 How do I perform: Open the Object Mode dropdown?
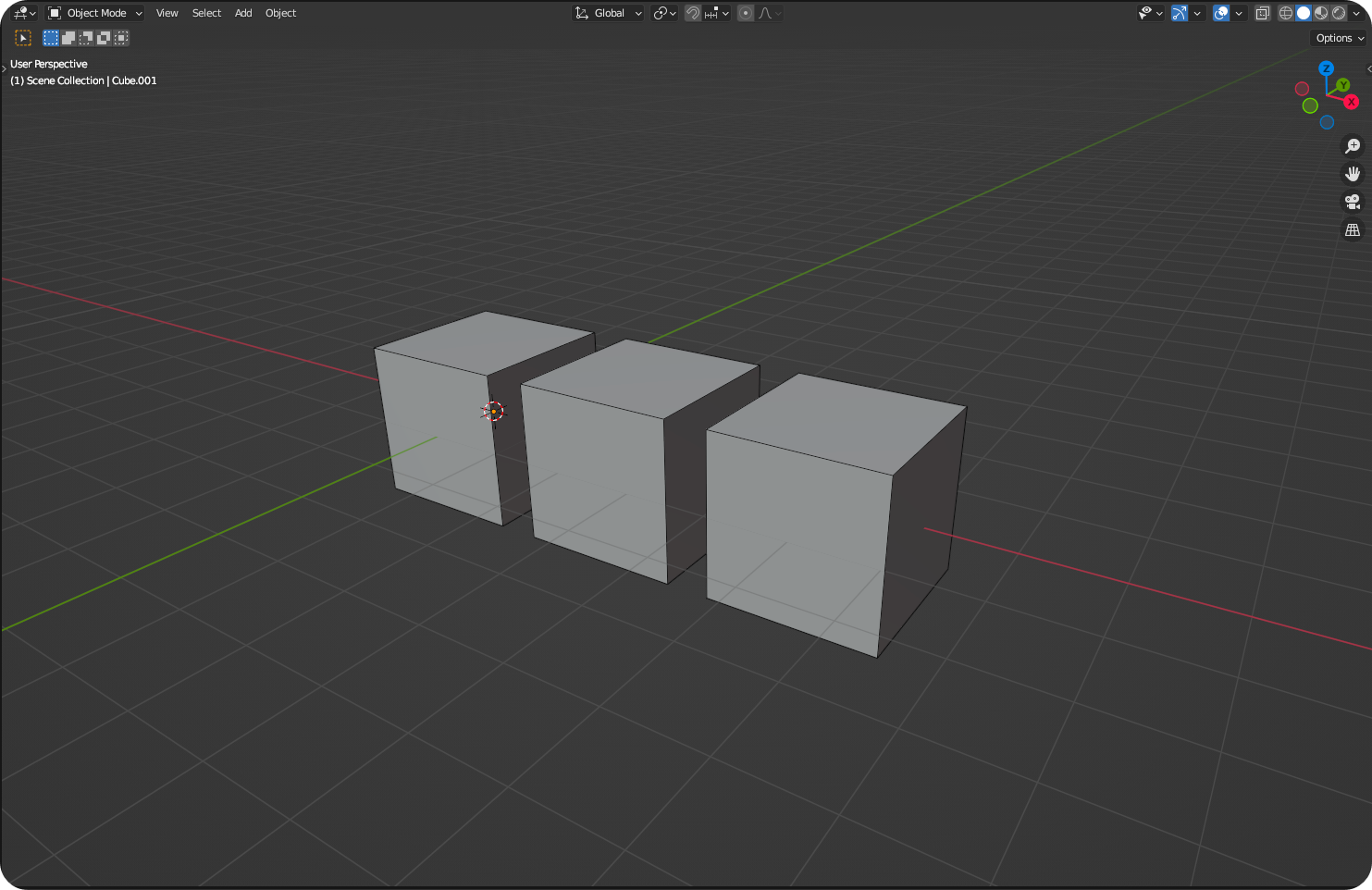click(95, 13)
